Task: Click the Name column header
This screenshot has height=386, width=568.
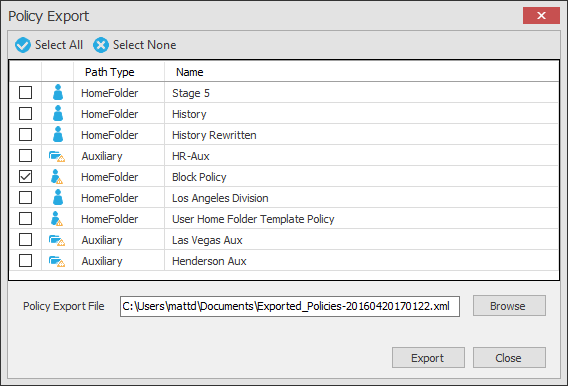Action: tap(189, 72)
